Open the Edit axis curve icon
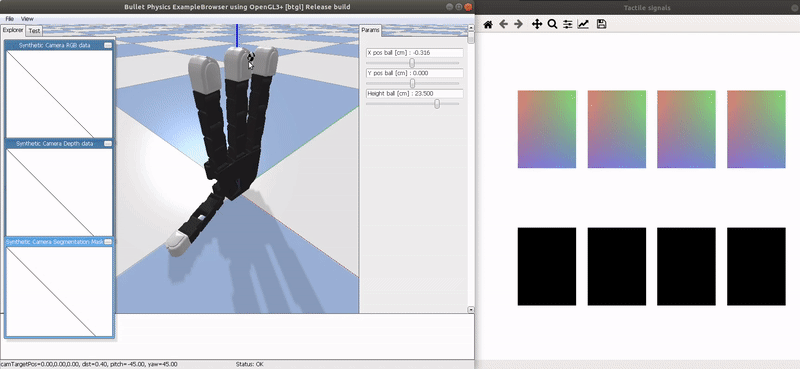The image size is (800, 369). pyautogui.click(x=583, y=24)
